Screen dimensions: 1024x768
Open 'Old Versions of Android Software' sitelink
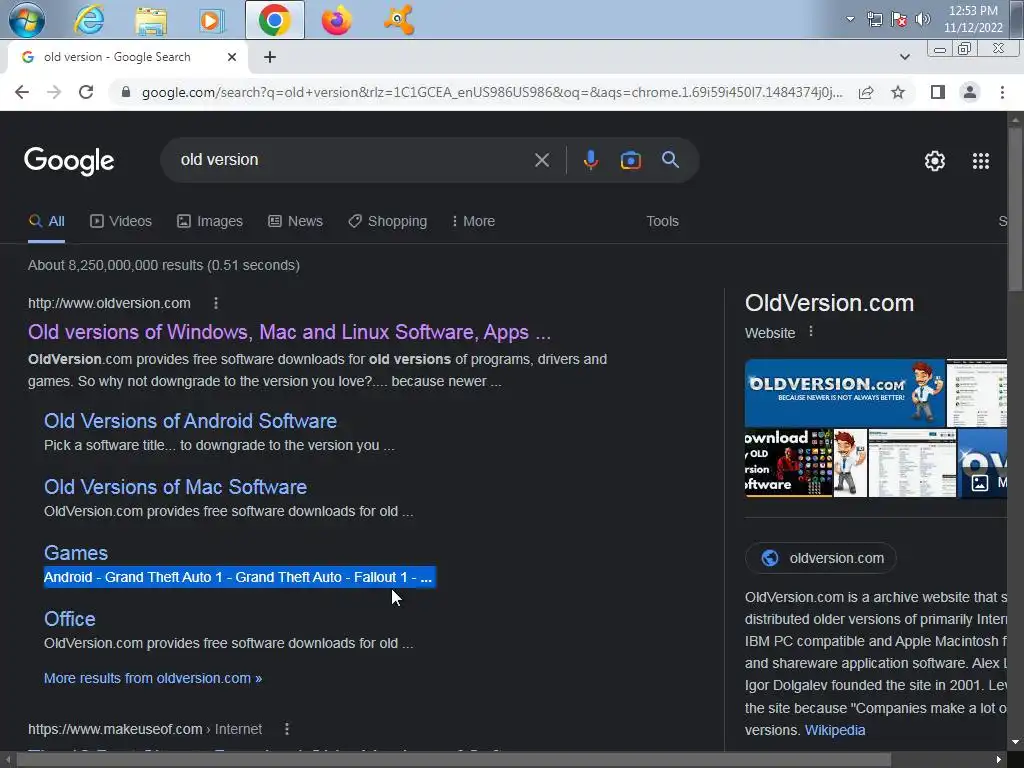coord(190,421)
